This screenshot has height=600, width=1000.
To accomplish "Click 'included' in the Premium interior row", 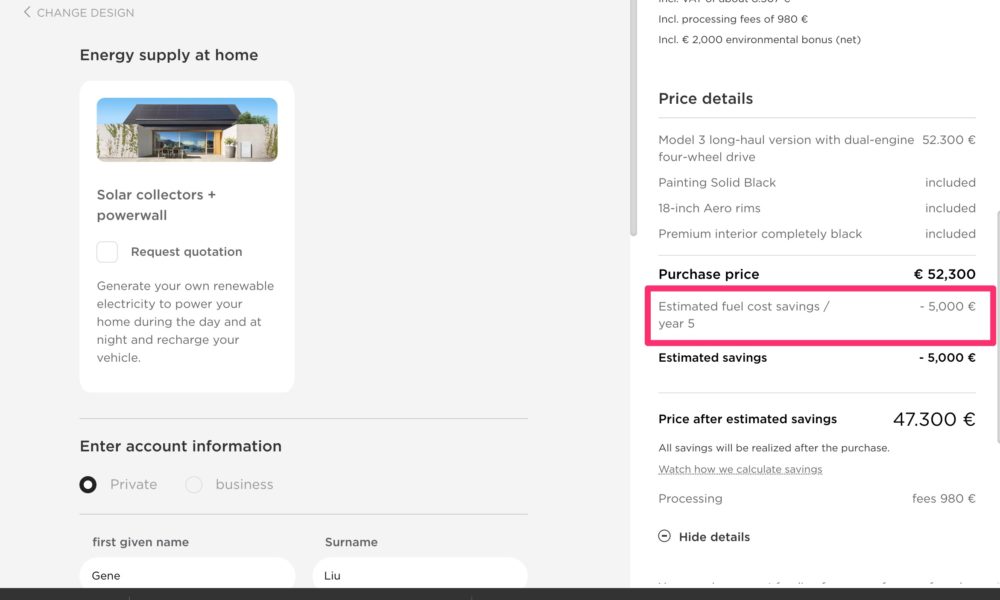I will [x=950, y=233].
